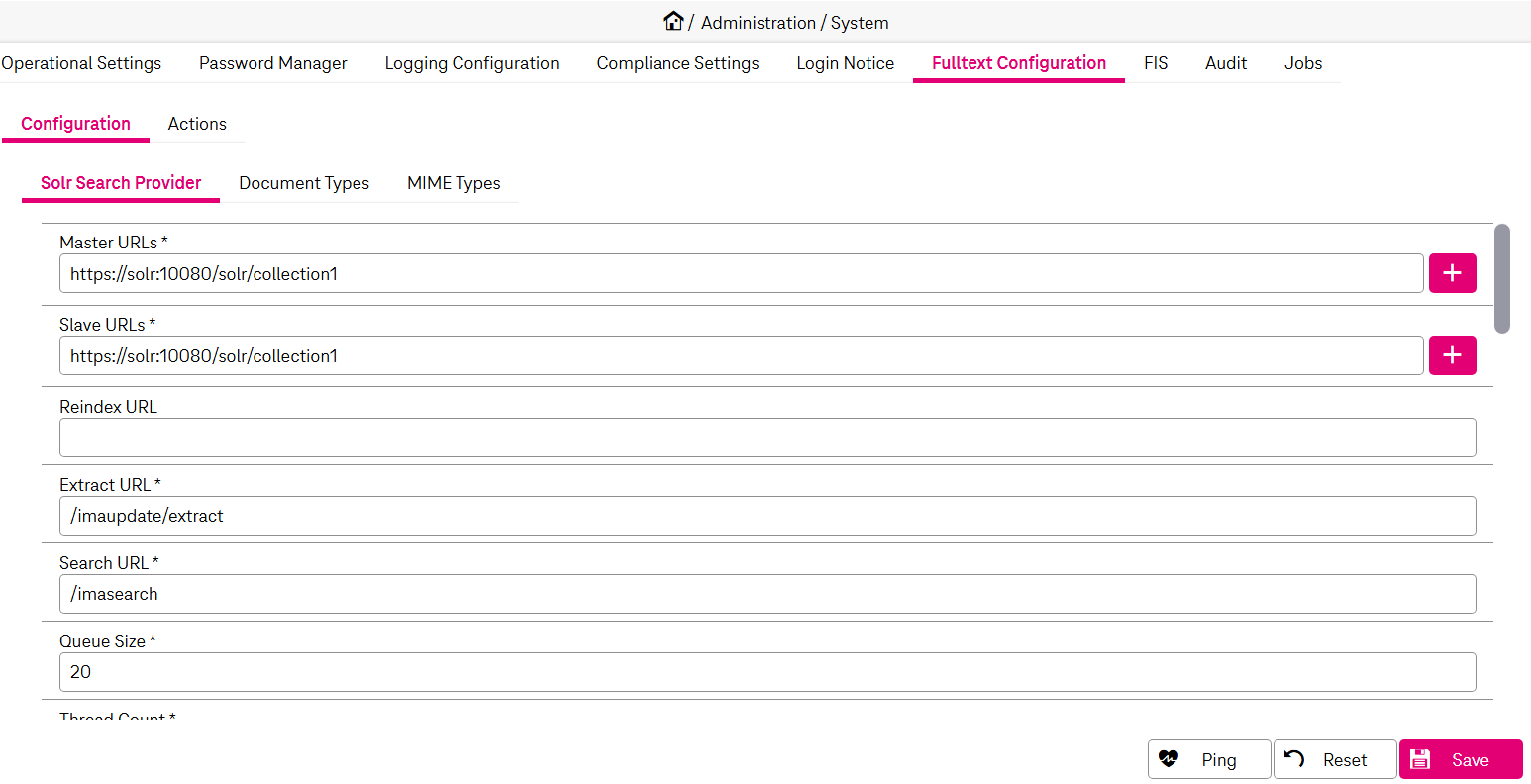Switch to the Actions sub-tab
Viewport: 1531px width, 784px height.
click(197, 124)
